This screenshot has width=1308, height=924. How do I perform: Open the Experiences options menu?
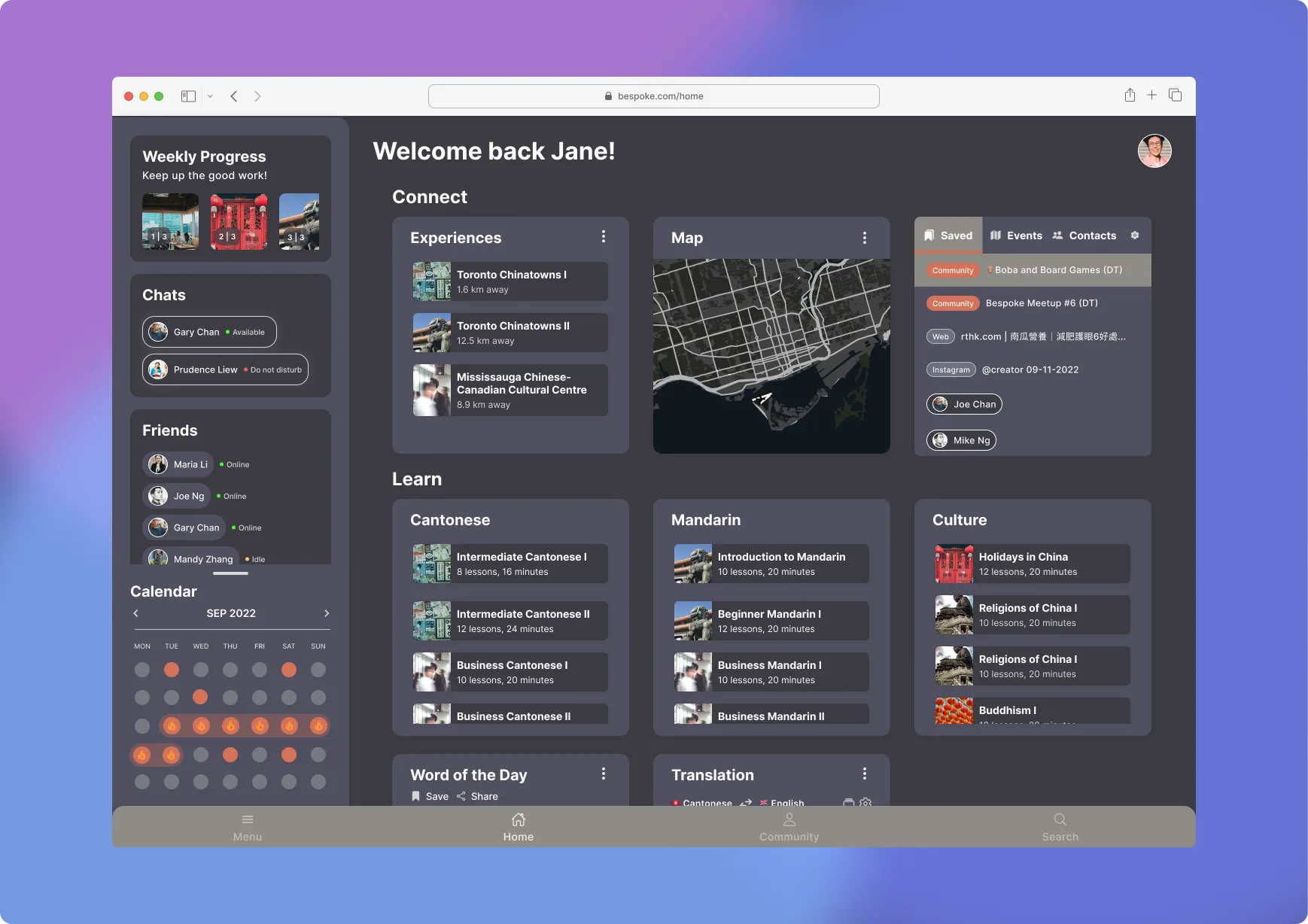(603, 236)
